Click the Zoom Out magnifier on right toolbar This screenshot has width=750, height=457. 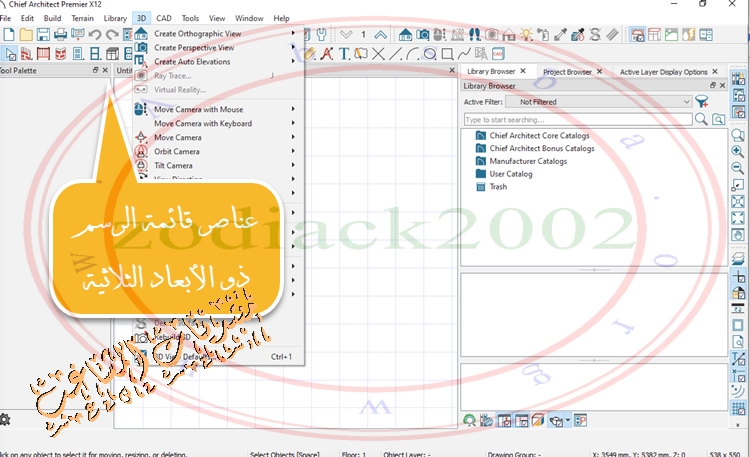point(738,168)
